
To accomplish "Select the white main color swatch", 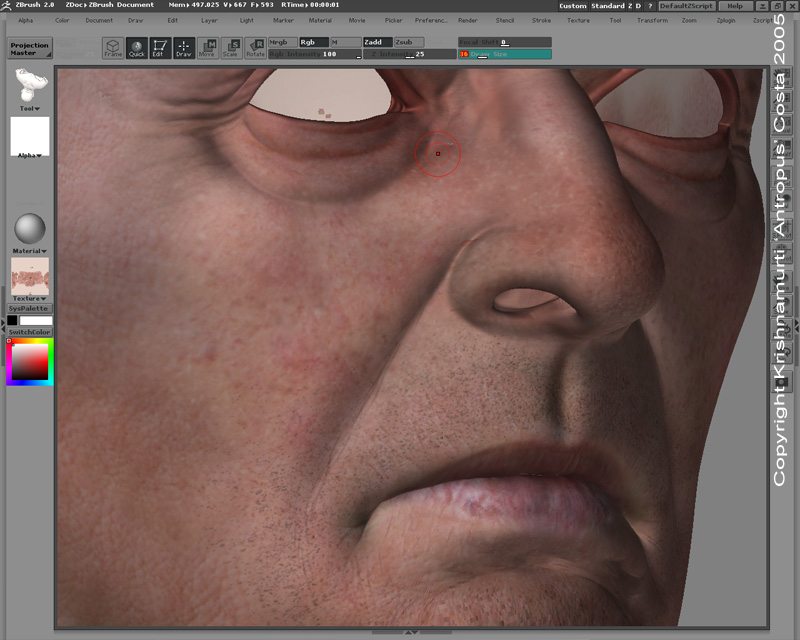I will click(36, 320).
